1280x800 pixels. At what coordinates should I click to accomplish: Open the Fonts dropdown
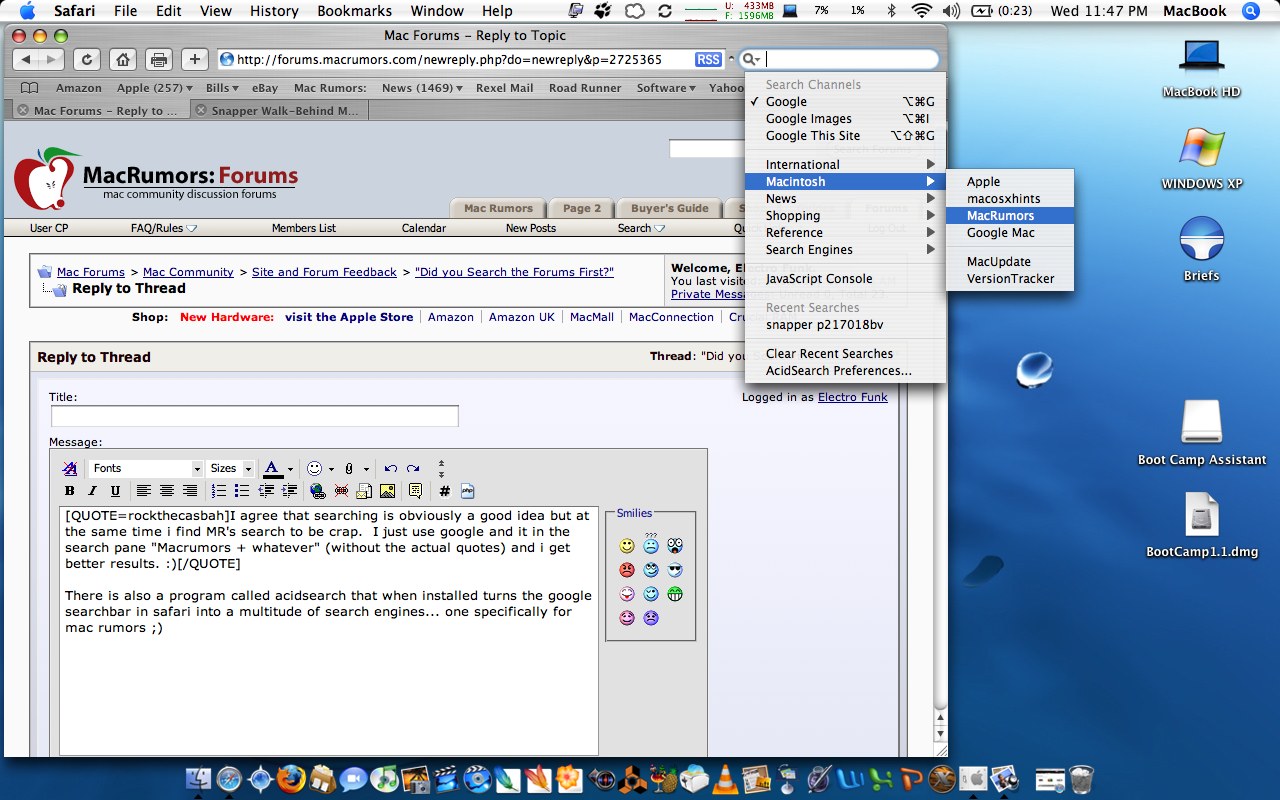point(146,468)
